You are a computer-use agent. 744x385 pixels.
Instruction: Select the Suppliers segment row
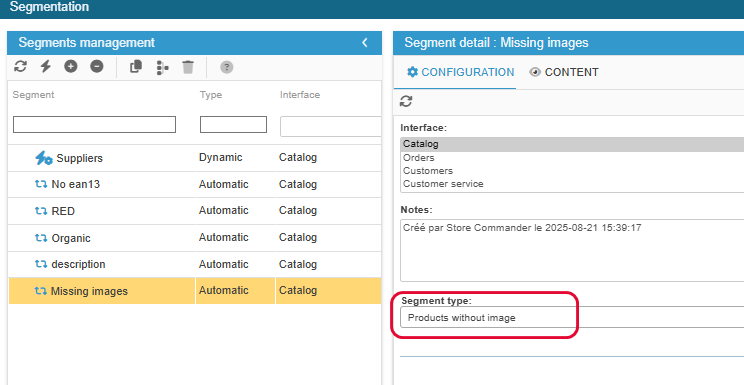click(x=195, y=158)
